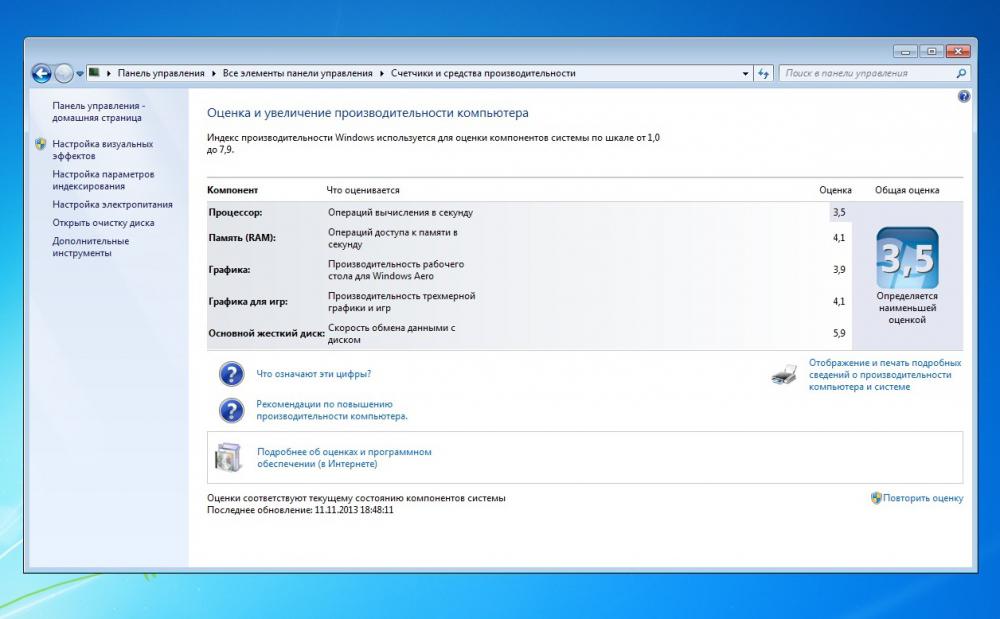The width and height of the screenshot is (1000, 619).
Task: Click the Back navigation arrow button
Action: click(41, 73)
